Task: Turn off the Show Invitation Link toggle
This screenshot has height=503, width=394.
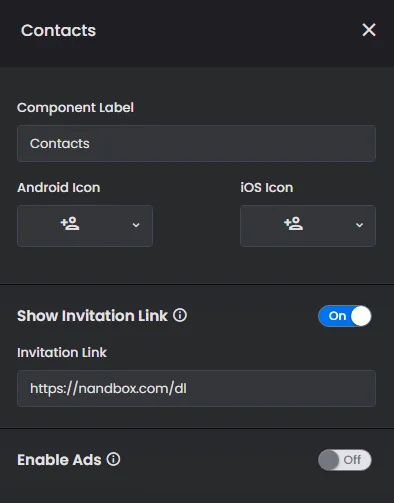Action: coord(345,316)
